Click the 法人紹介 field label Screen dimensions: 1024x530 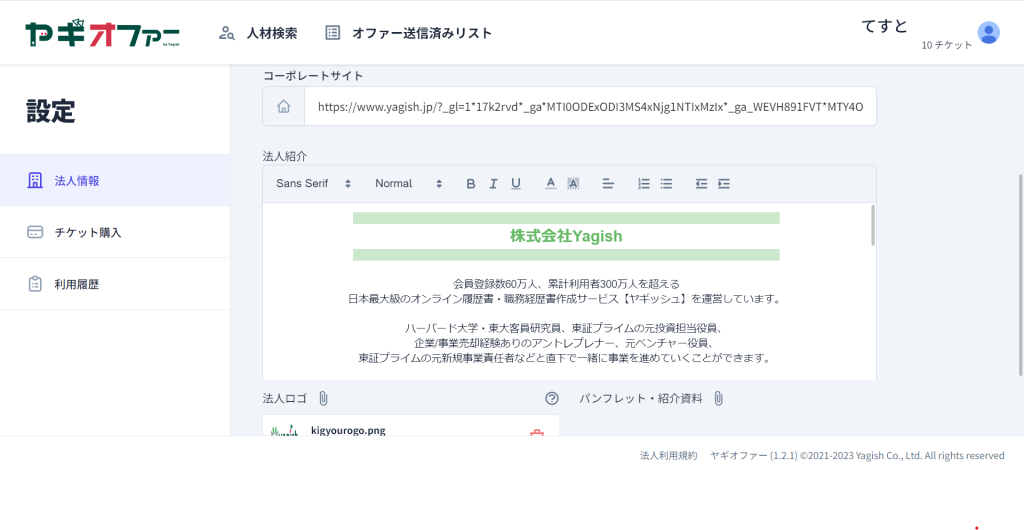coord(285,157)
